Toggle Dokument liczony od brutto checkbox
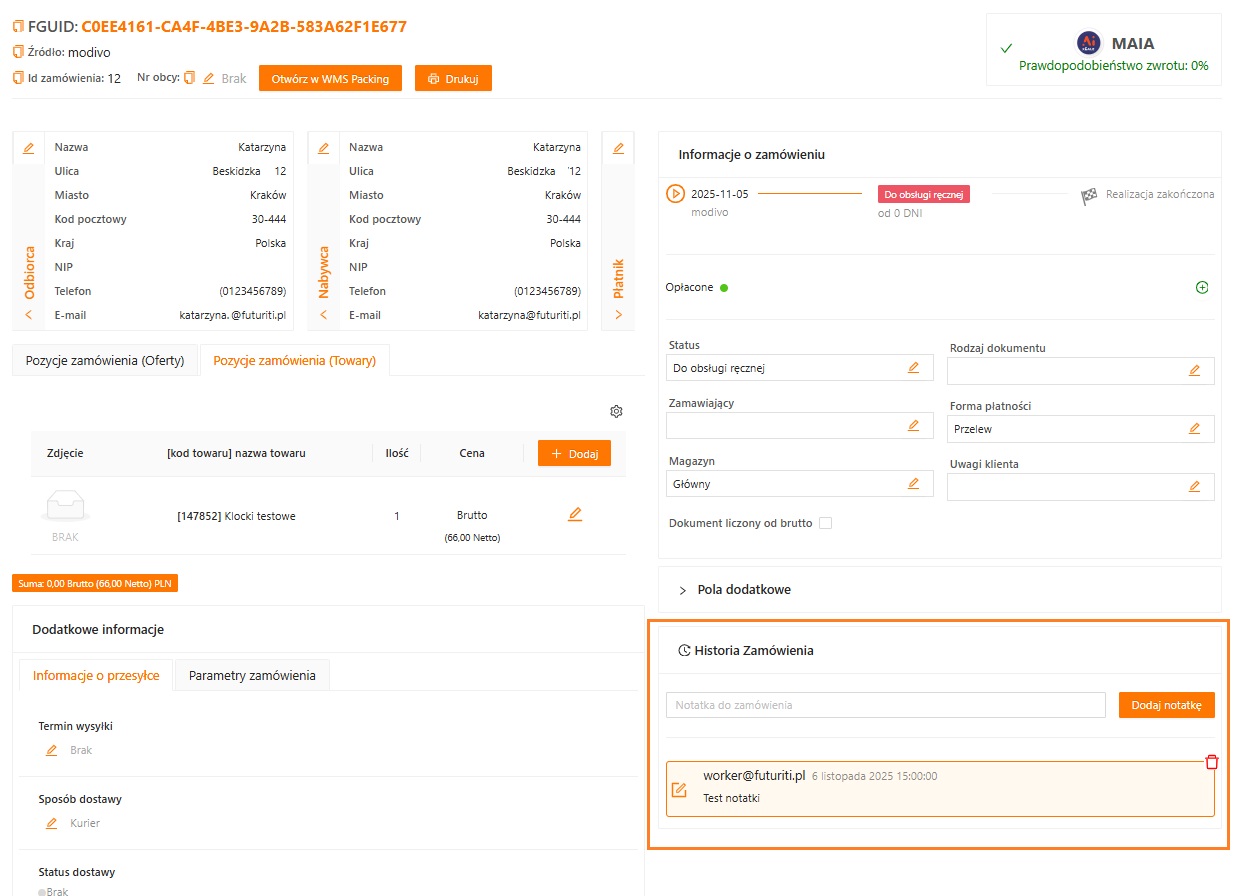 [825, 523]
